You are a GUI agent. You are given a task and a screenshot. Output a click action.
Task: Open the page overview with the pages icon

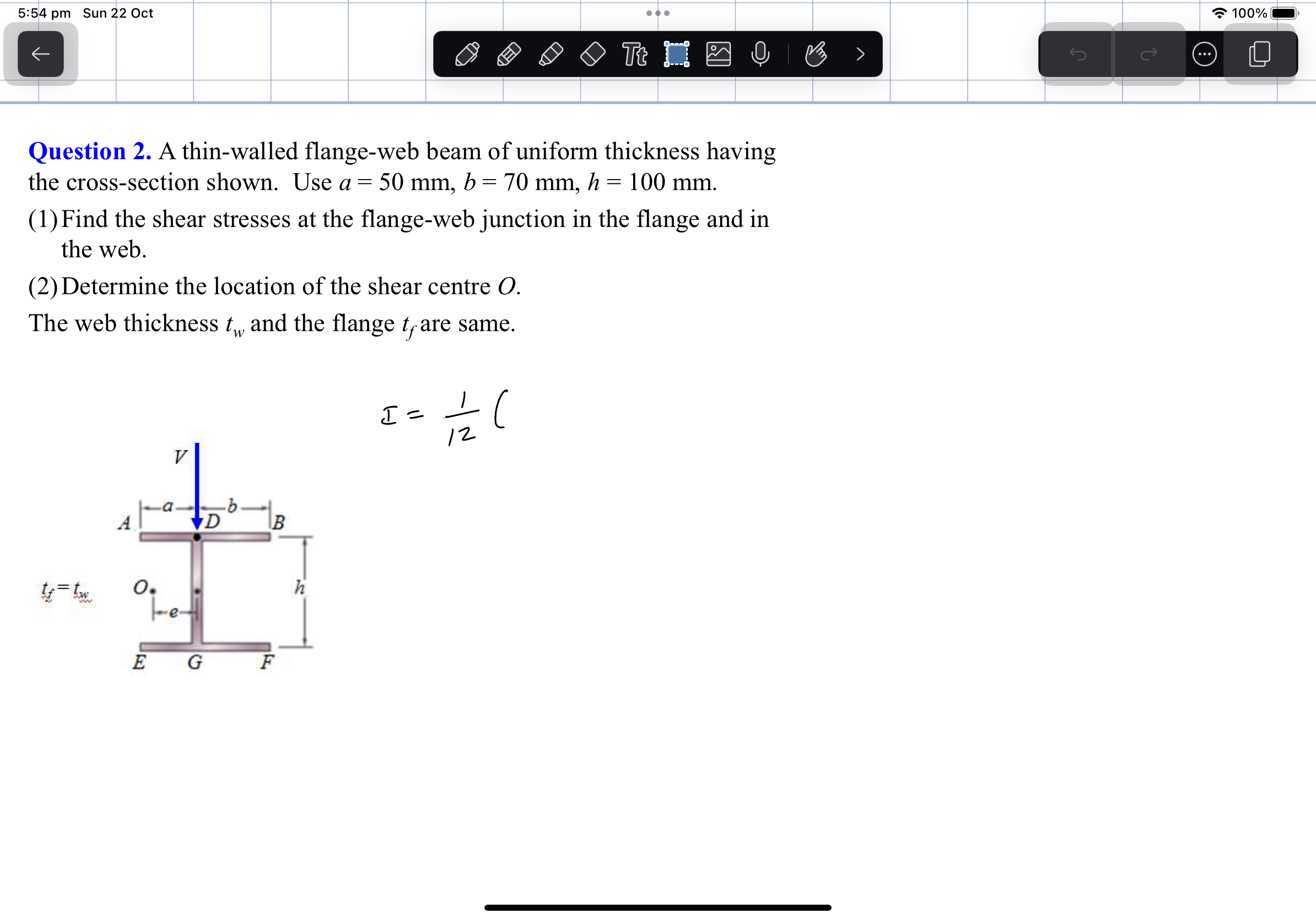coord(1259,53)
